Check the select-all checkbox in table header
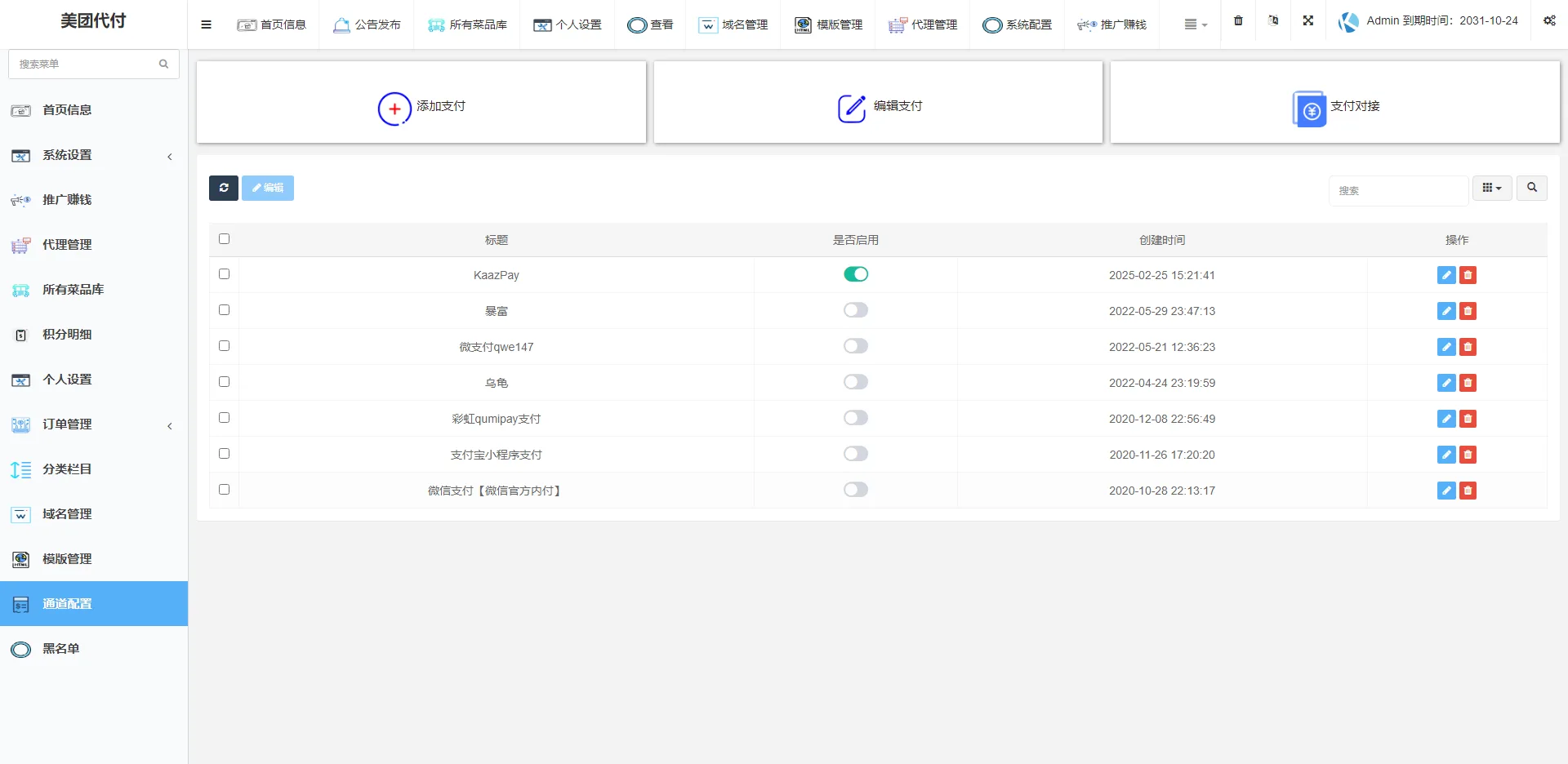Screen dimensions: 1568x764 [224, 239]
